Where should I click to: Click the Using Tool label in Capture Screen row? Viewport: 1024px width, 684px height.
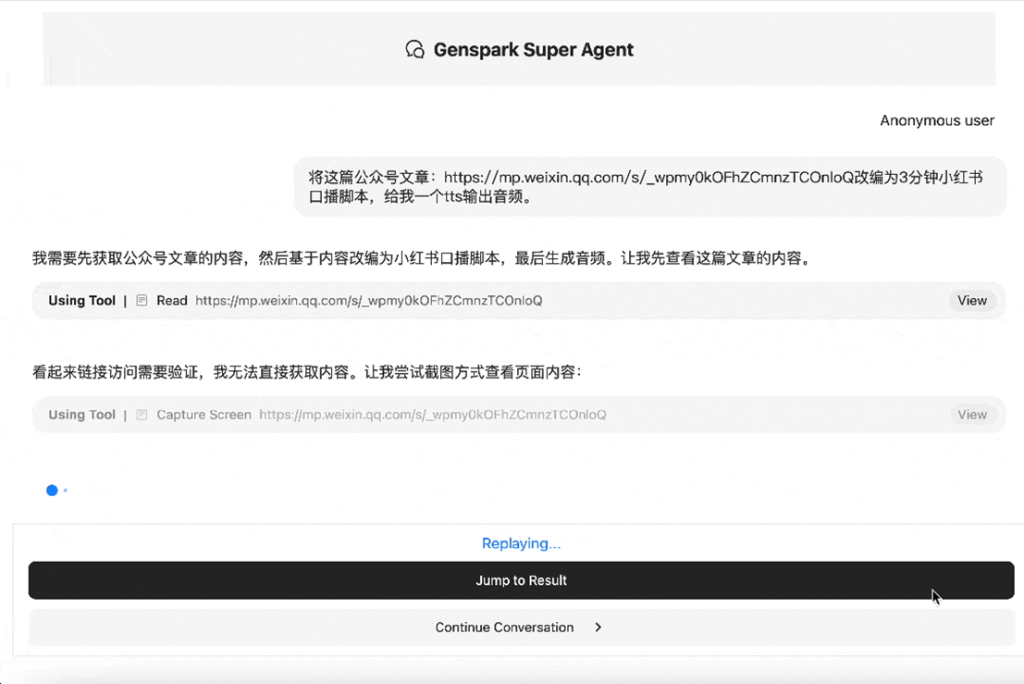[x=82, y=414]
